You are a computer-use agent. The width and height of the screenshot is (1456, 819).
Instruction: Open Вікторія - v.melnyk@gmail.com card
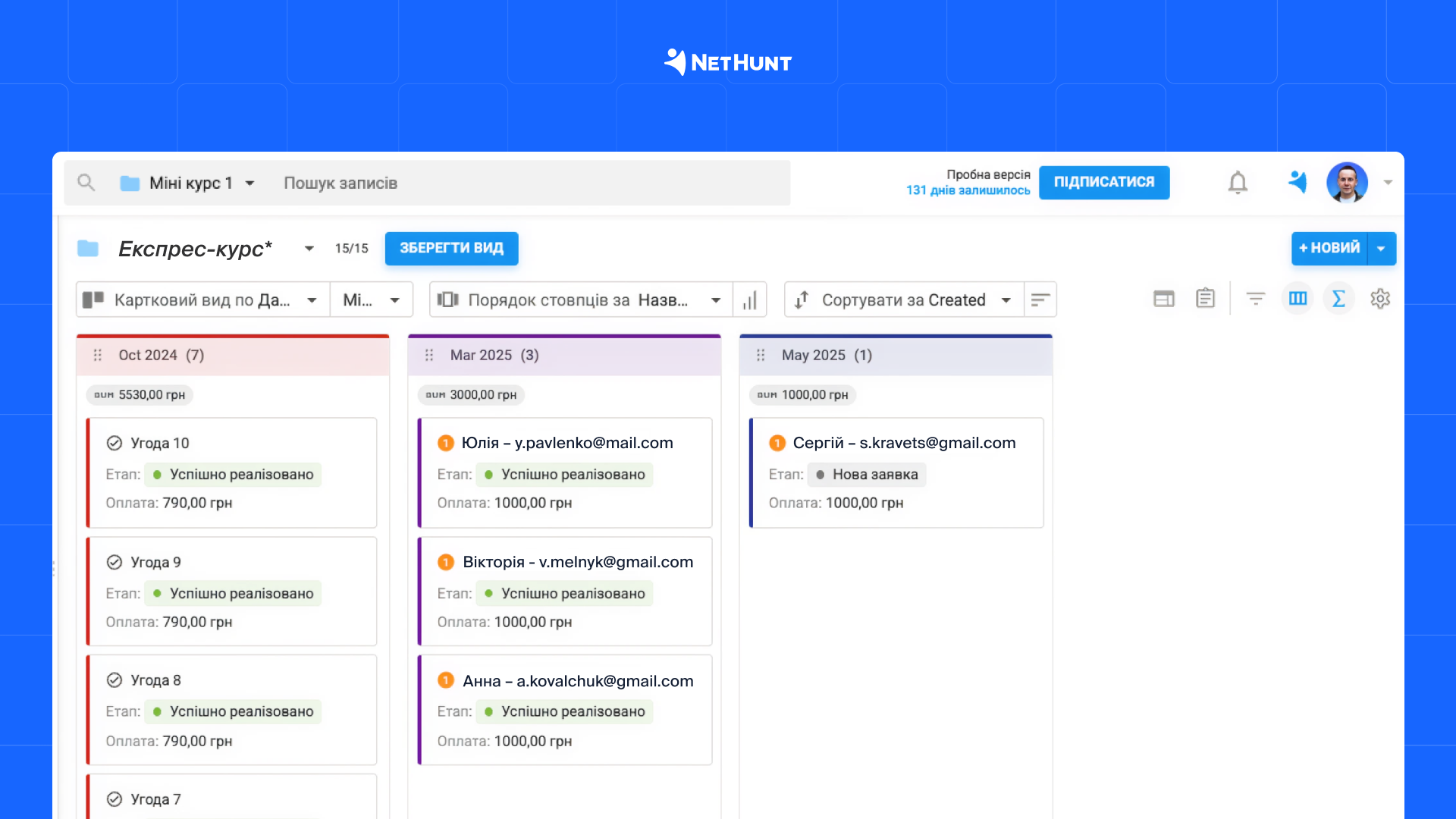[578, 562]
